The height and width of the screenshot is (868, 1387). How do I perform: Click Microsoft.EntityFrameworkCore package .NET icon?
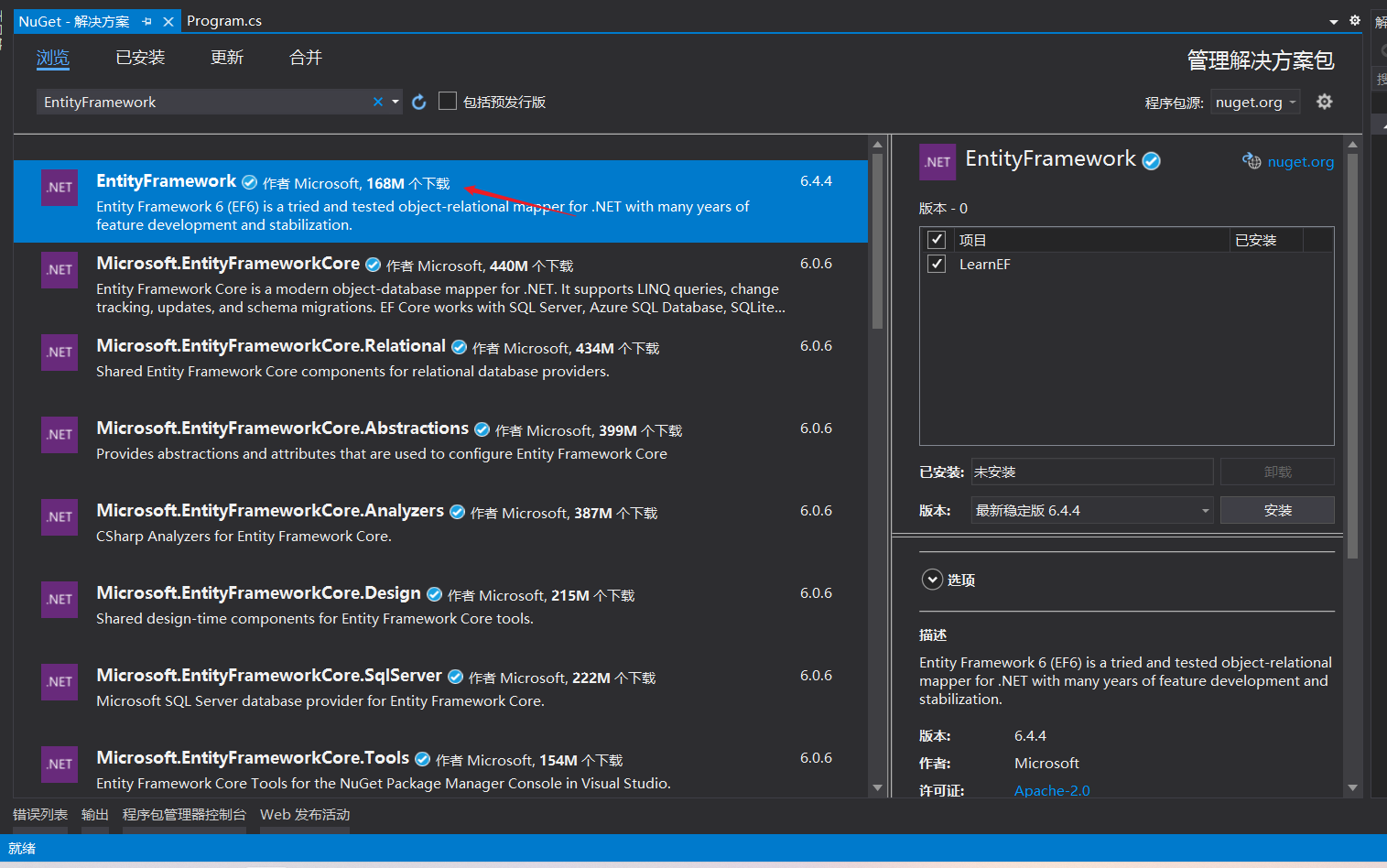[x=60, y=270]
